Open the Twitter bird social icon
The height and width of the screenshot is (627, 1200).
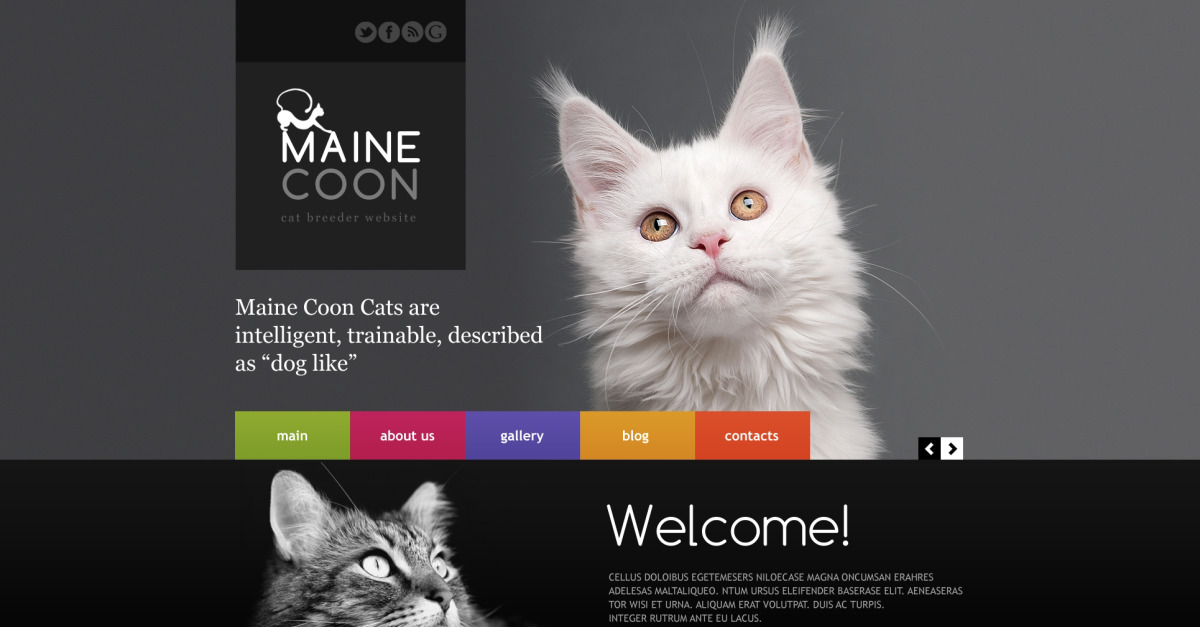click(x=365, y=32)
